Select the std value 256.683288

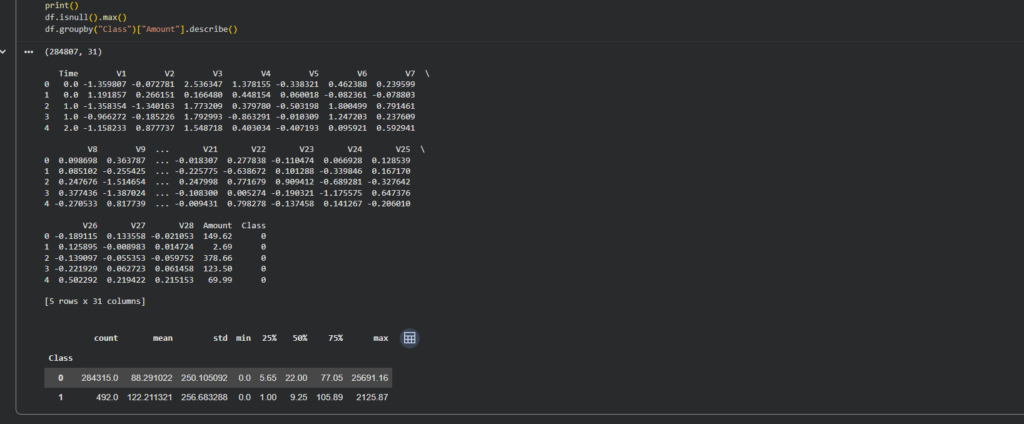(x=204, y=397)
